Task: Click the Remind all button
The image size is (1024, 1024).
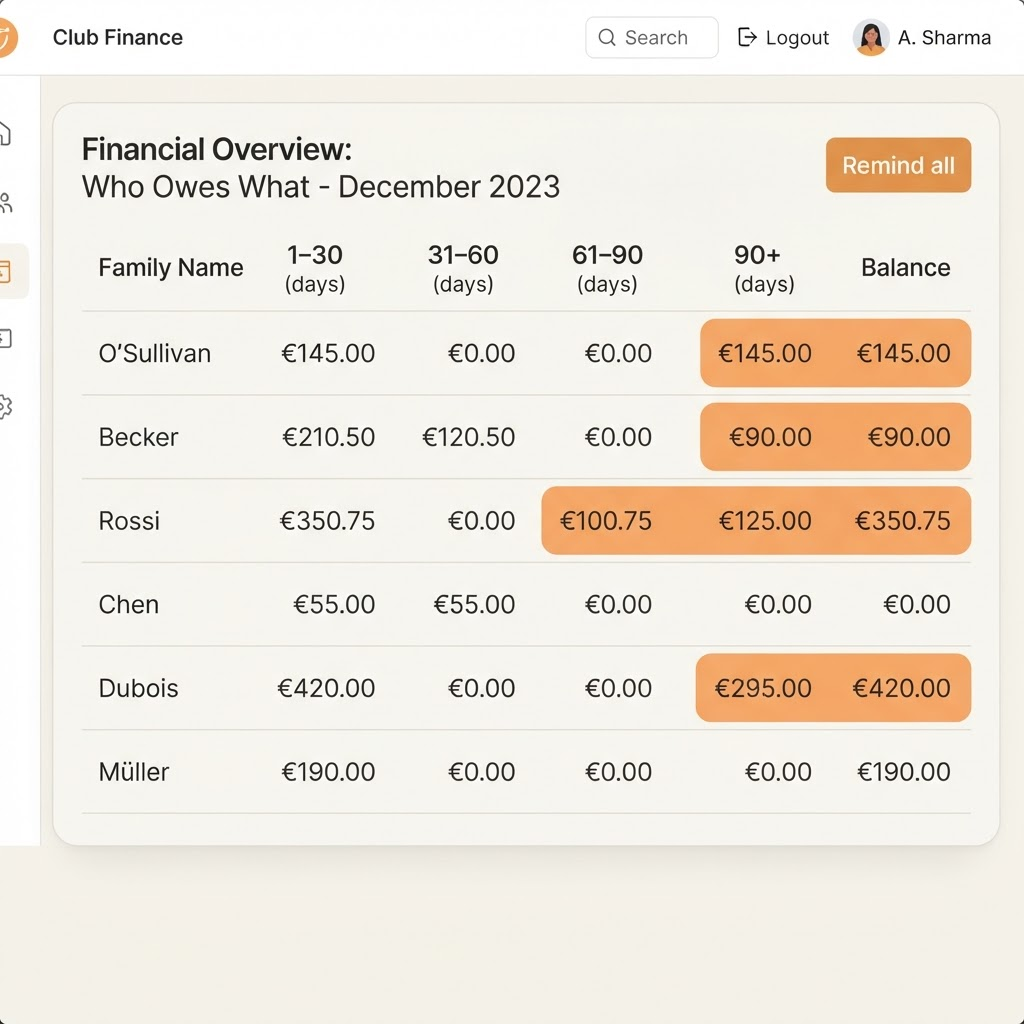Action: coord(898,165)
